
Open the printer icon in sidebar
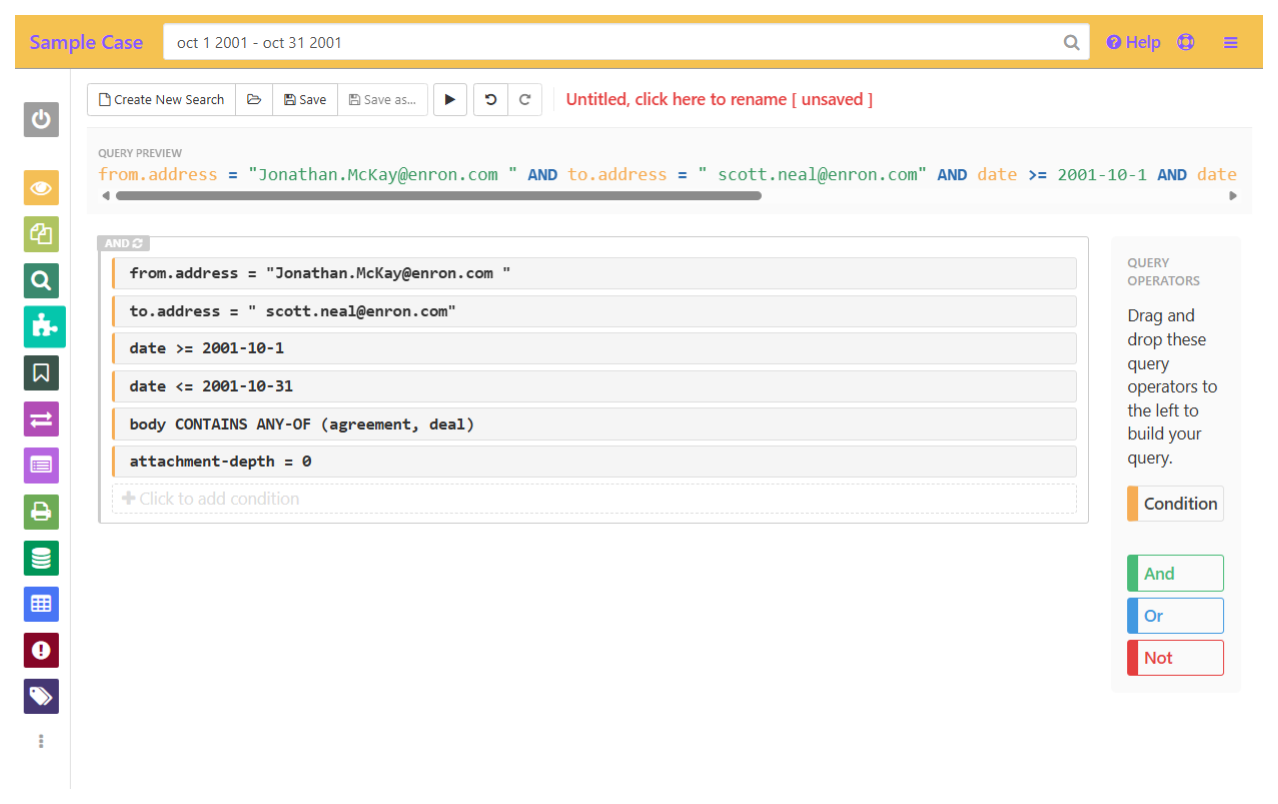[x=41, y=512]
